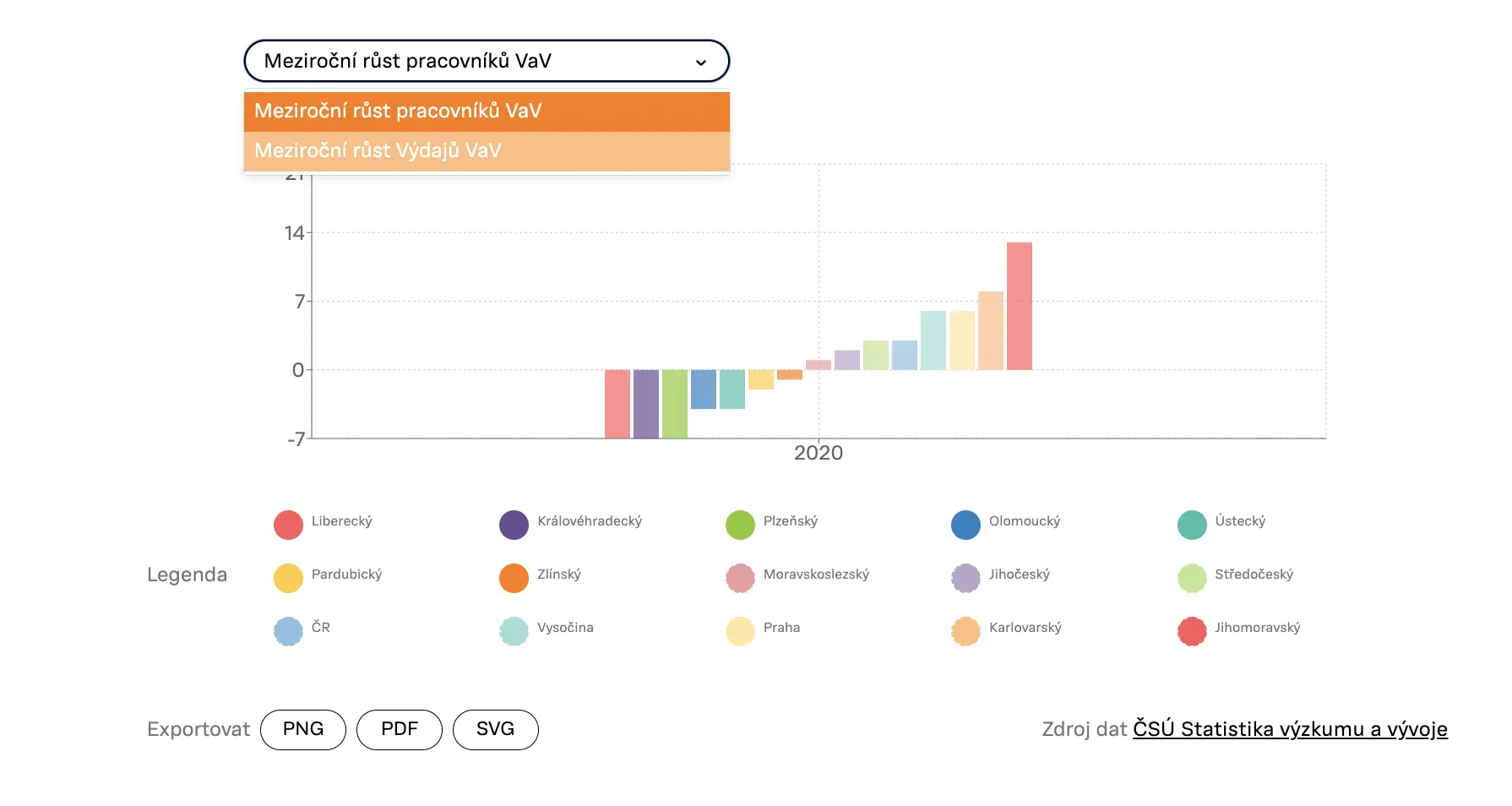Click the Praha pale yellow legend swatch
Screen dimensions: 1512x806
(740, 631)
